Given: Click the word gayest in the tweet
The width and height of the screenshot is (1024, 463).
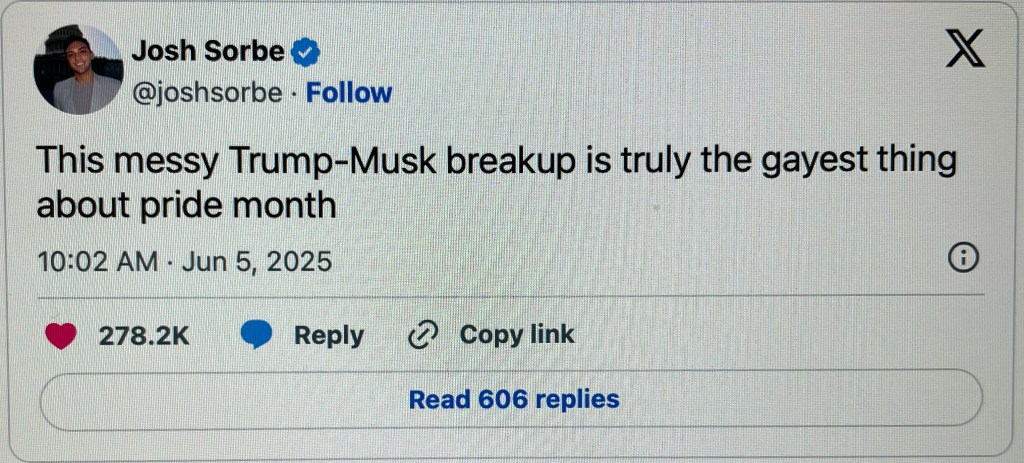Looking at the screenshot, I should pos(815,161).
